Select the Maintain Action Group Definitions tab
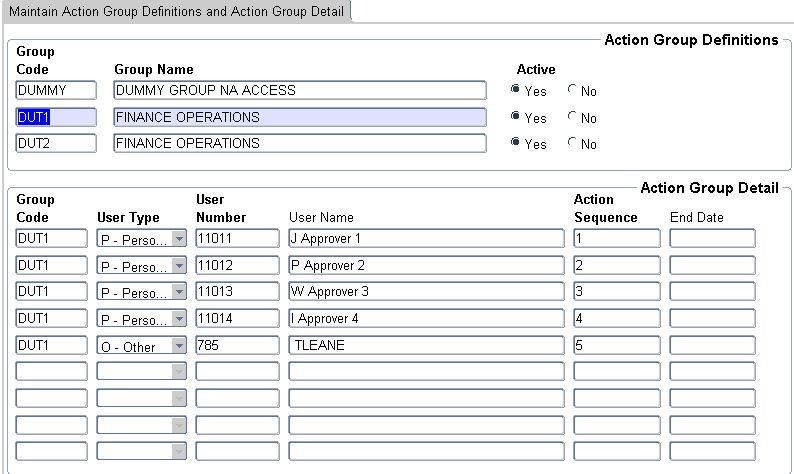Screen dimensions: 794x474 (176, 11)
